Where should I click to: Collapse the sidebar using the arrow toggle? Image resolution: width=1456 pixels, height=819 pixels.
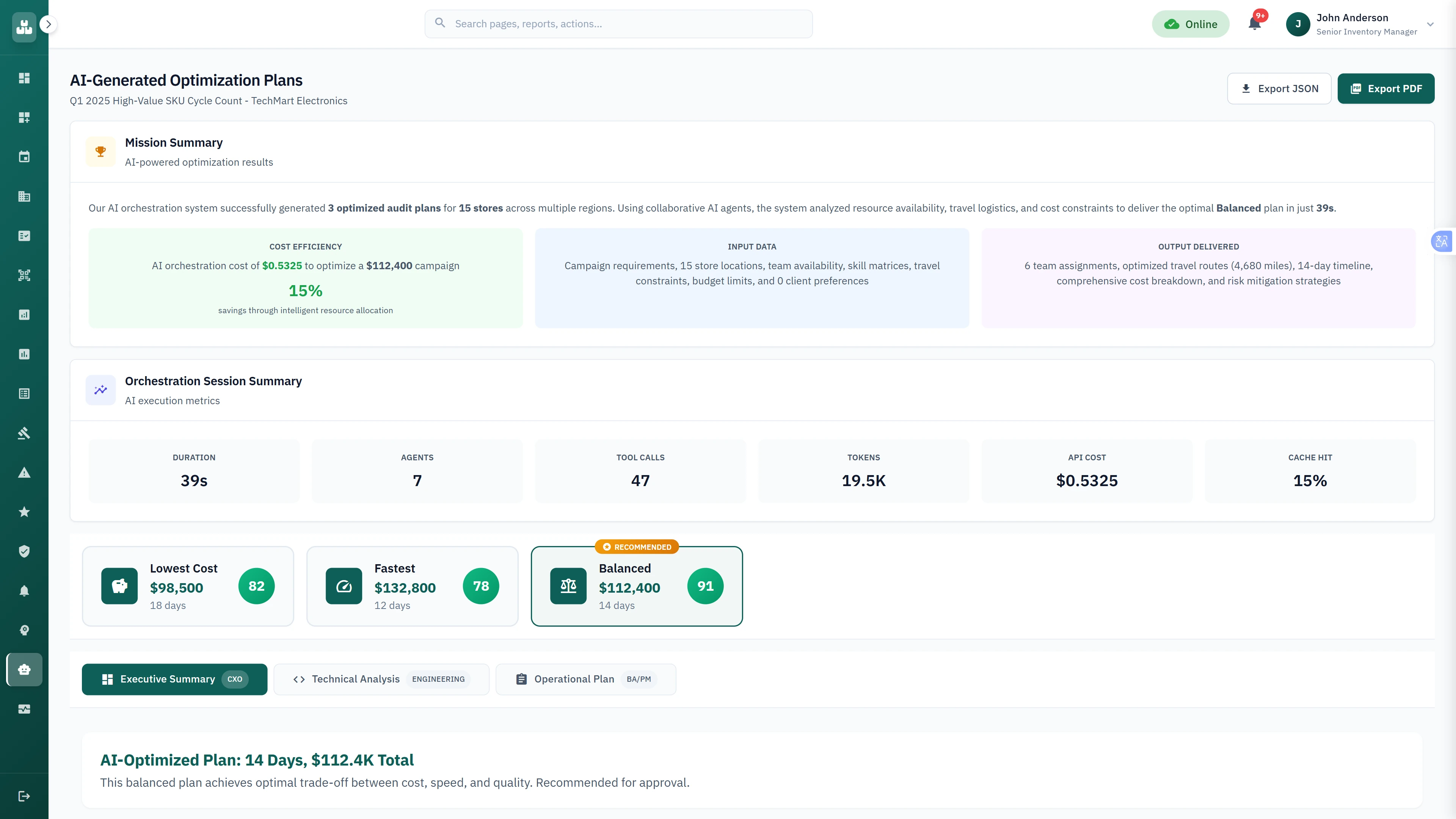tap(48, 24)
